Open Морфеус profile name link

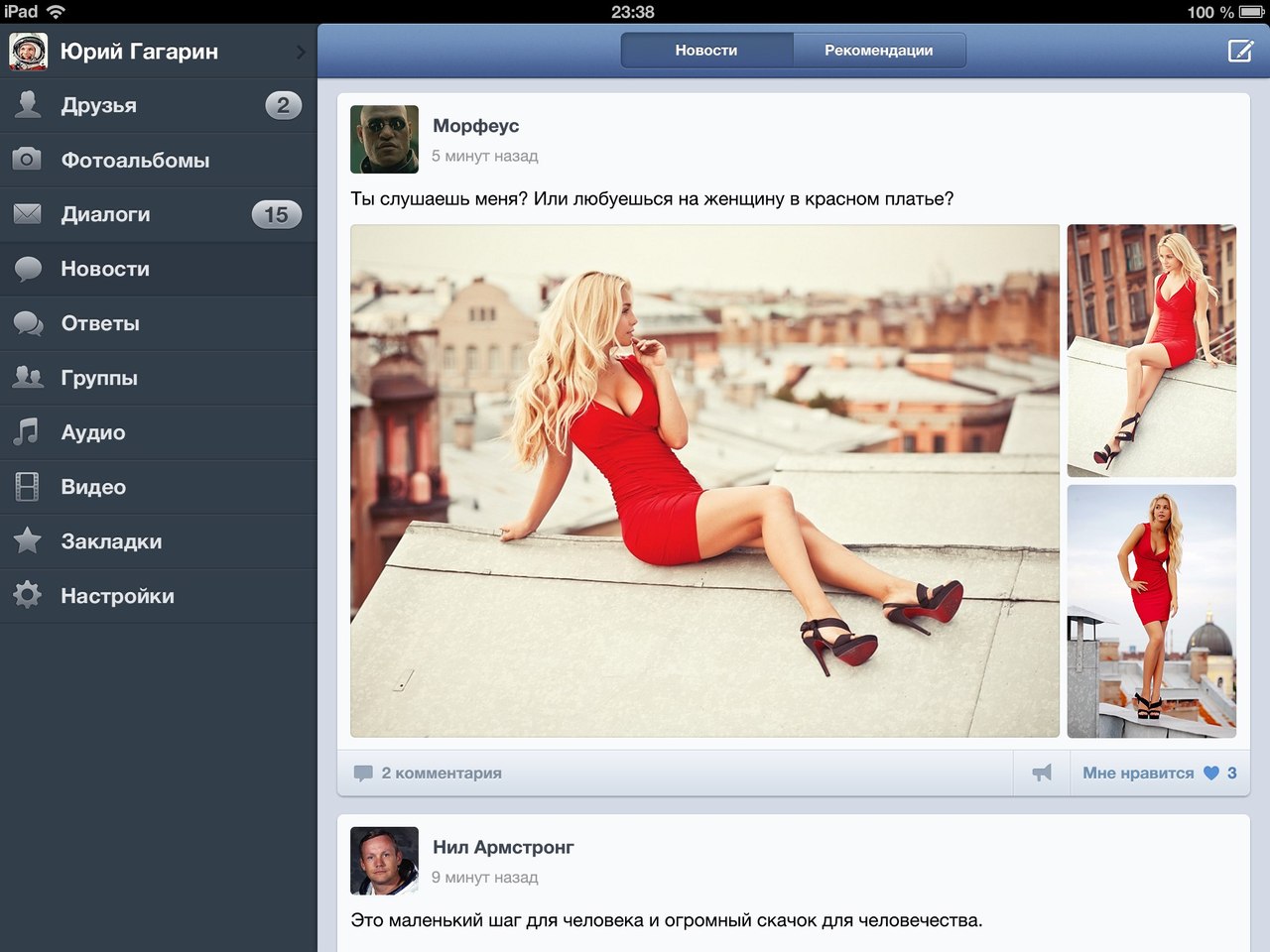pos(475,126)
